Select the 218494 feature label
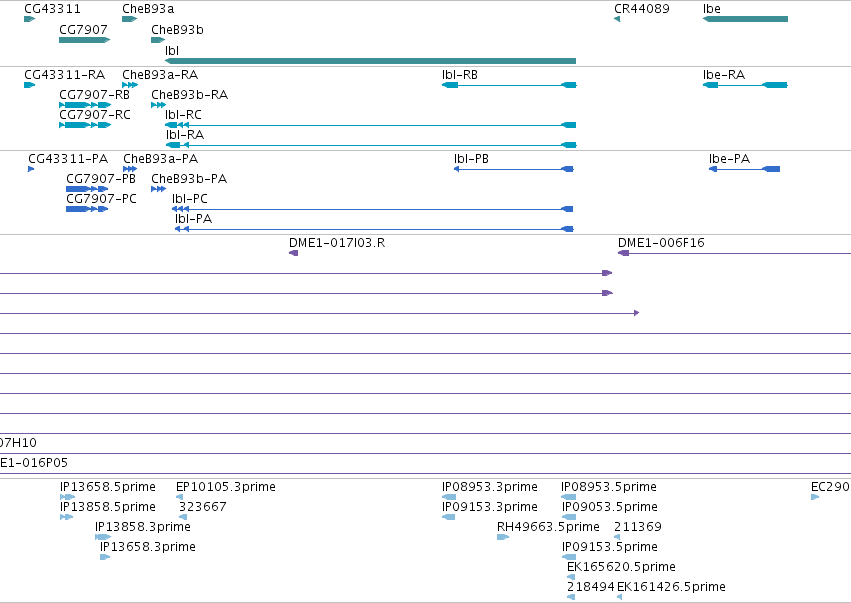This screenshot has height=603, width=851. (x=590, y=587)
